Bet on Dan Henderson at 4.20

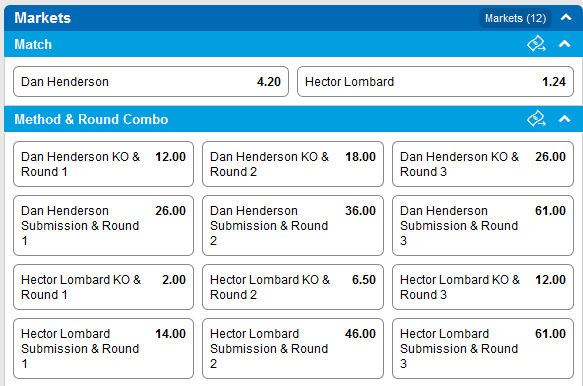tap(151, 82)
